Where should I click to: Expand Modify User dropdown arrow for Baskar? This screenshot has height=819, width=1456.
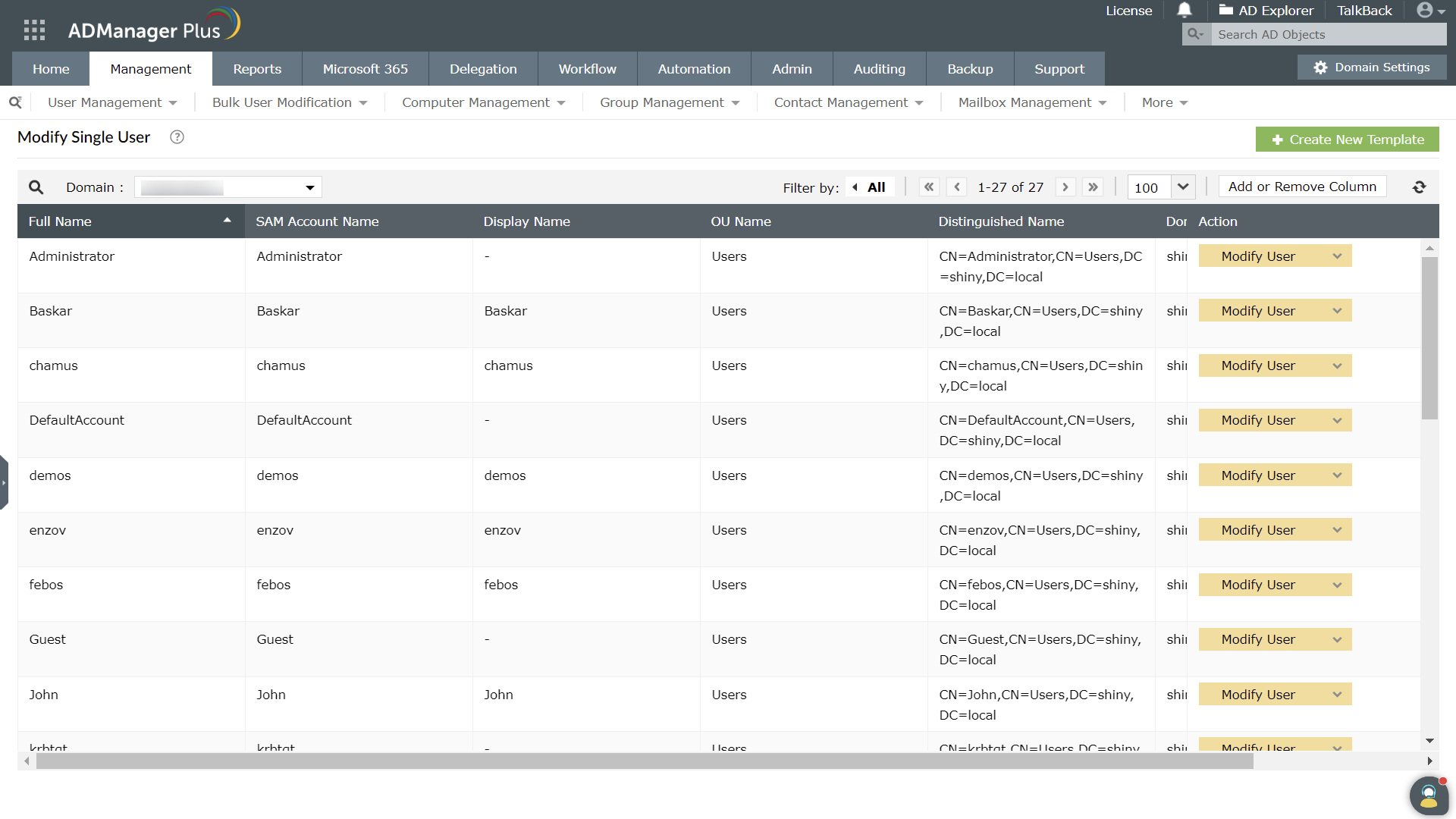pos(1337,311)
